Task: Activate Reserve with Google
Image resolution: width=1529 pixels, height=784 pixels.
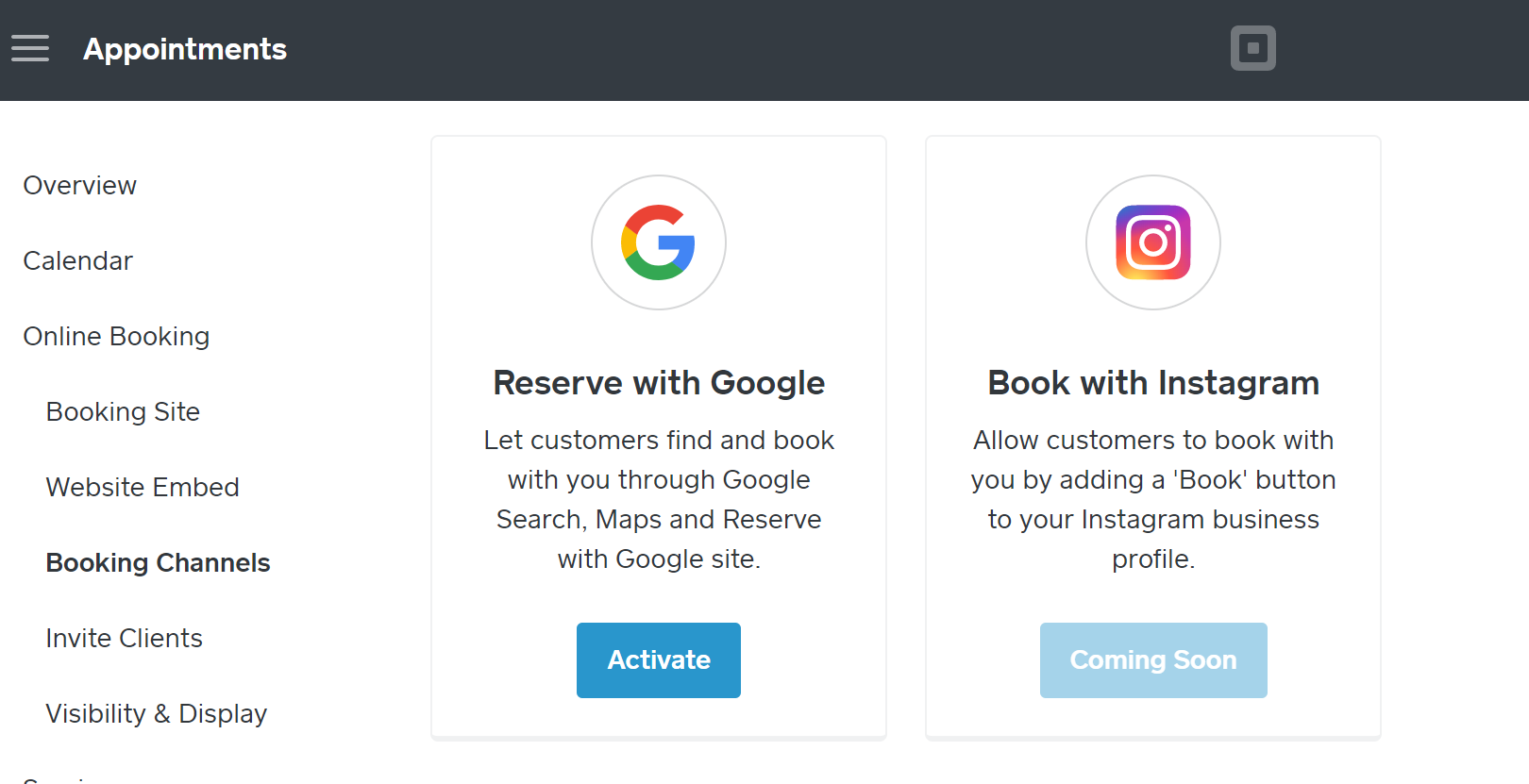Action: click(658, 660)
